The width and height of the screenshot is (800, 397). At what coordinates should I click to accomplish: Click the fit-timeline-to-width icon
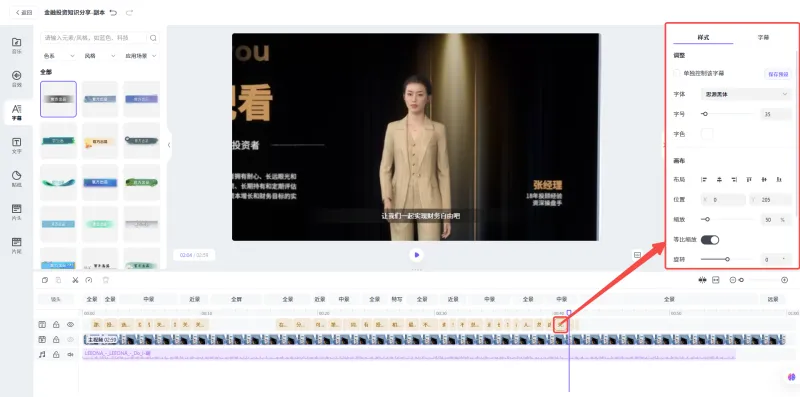click(x=715, y=280)
